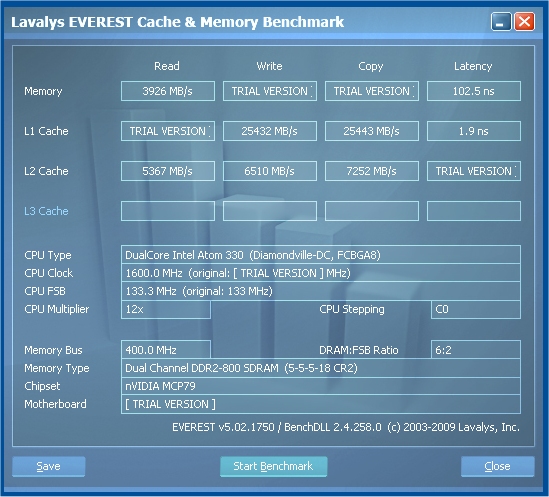Click the empty L3 Cache Read field
The height and width of the screenshot is (497, 549).
[x=168, y=211]
